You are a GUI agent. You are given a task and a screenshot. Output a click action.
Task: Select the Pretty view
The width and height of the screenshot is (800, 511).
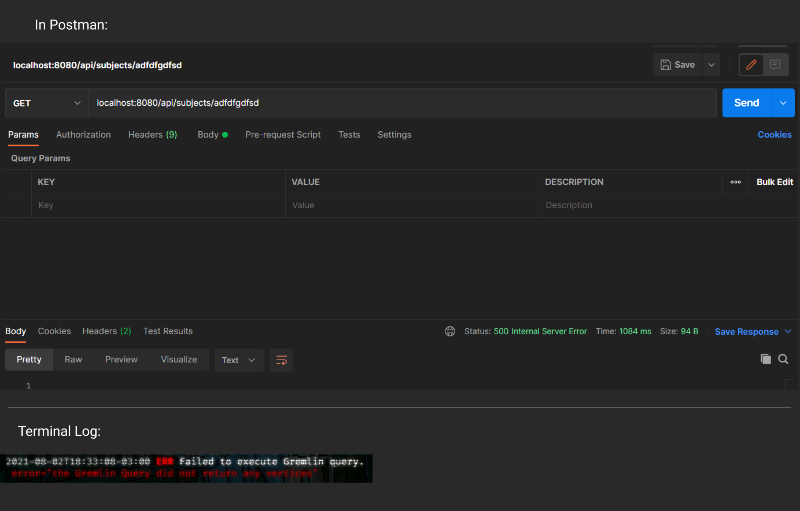(29, 360)
